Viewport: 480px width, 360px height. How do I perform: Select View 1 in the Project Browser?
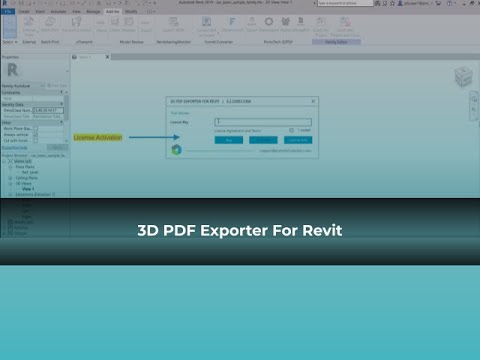[28, 189]
